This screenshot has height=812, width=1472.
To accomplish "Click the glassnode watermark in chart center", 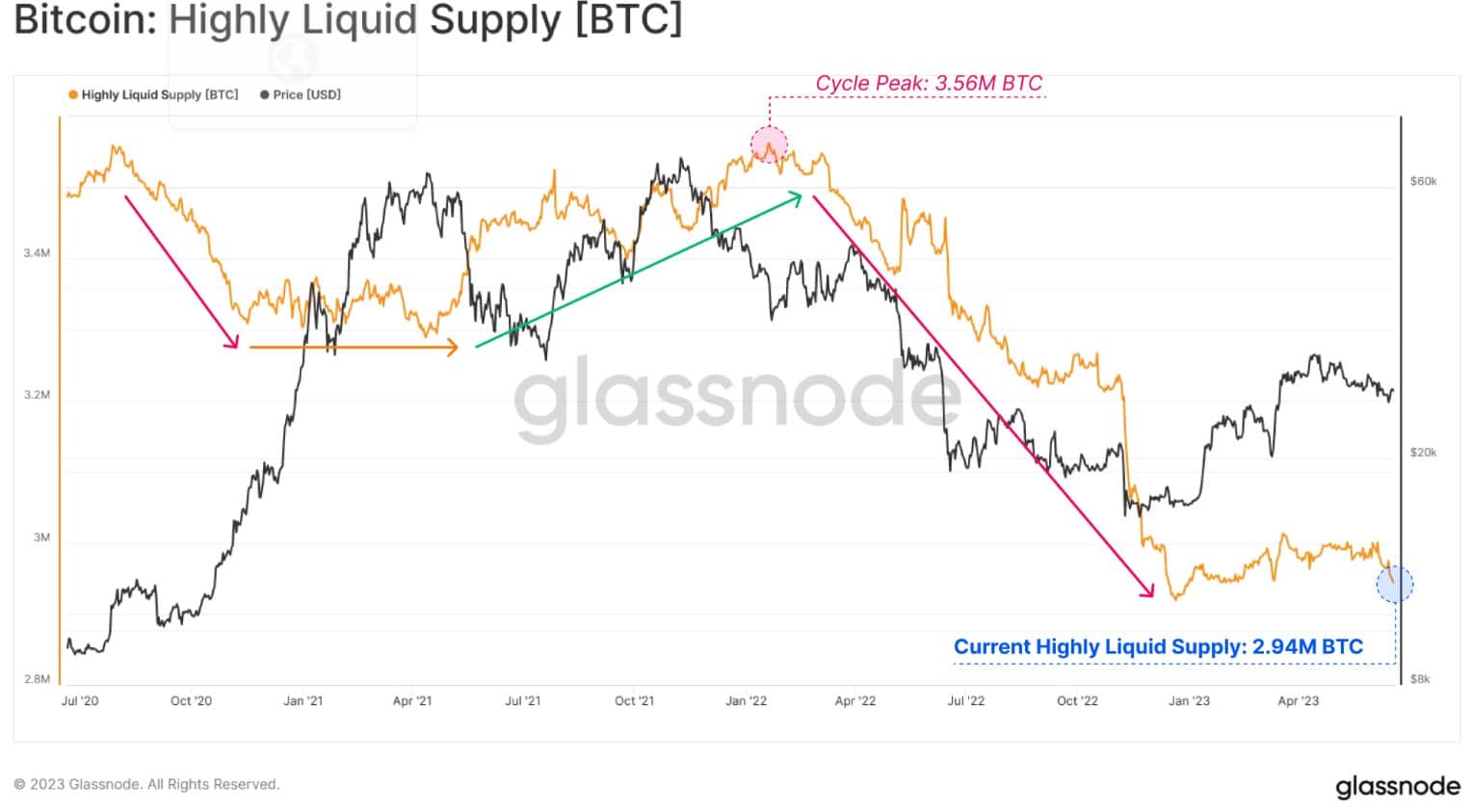I will click(x=738, y=397).
